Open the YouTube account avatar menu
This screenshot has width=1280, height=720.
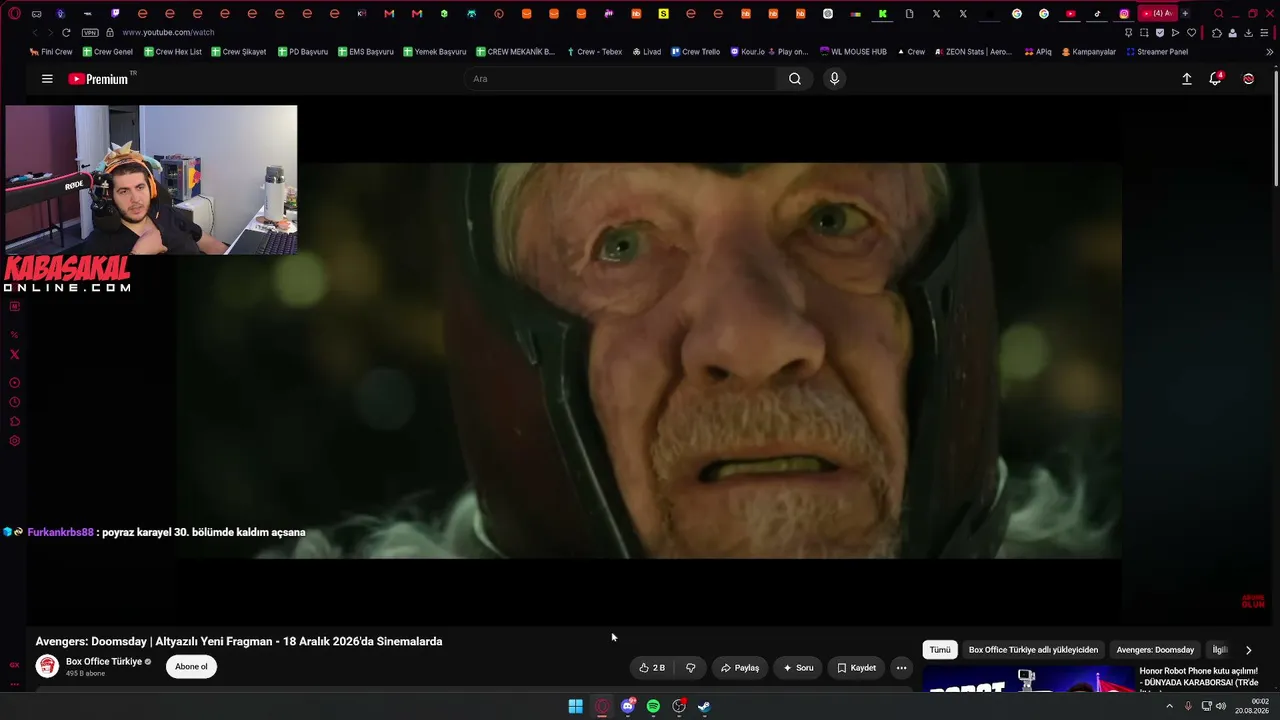(x=1248, y=79)
